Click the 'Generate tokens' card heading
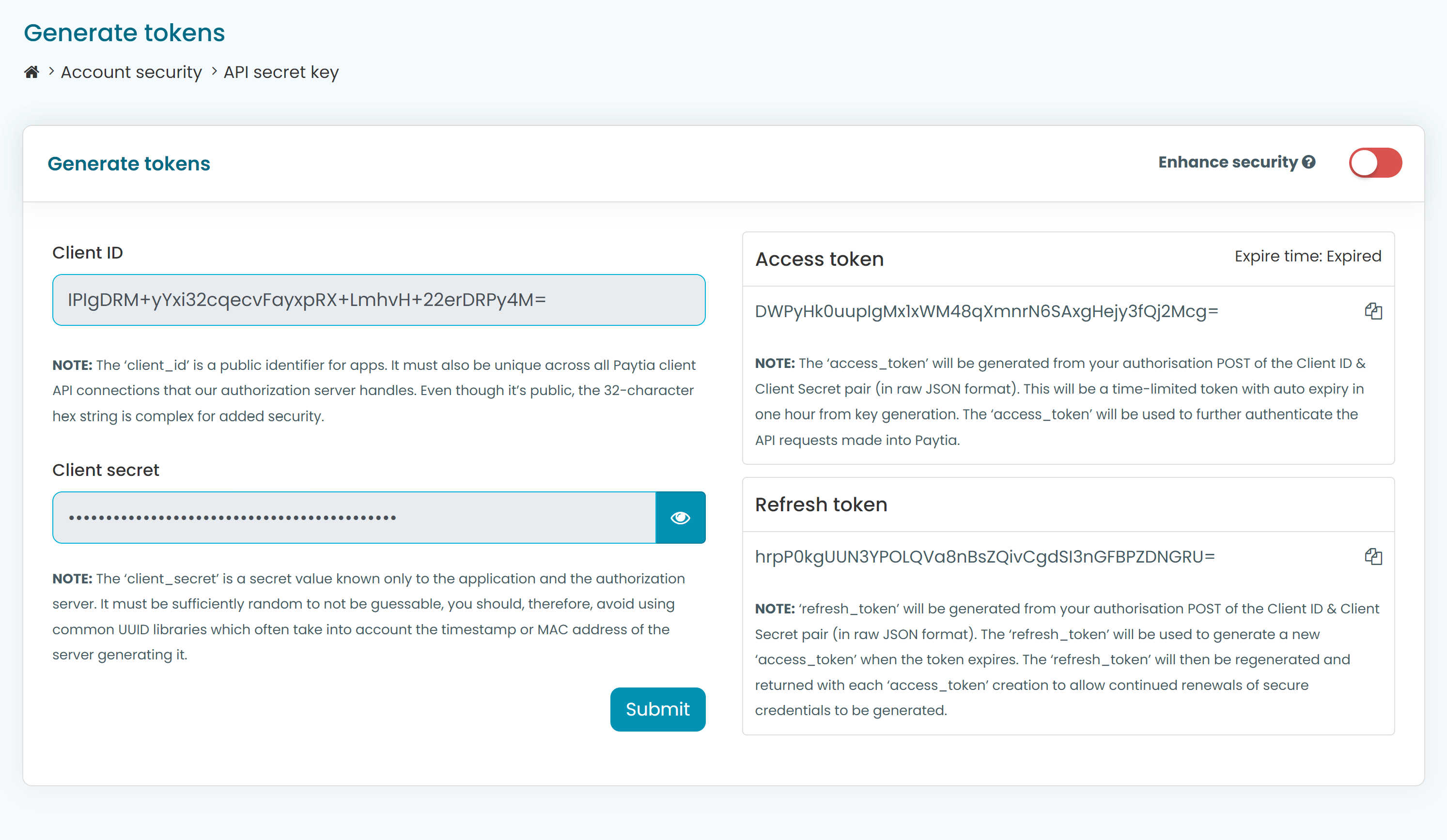The width and height of the screenshot is (1447, 840). pyautogui.click(x=129, y=164)
